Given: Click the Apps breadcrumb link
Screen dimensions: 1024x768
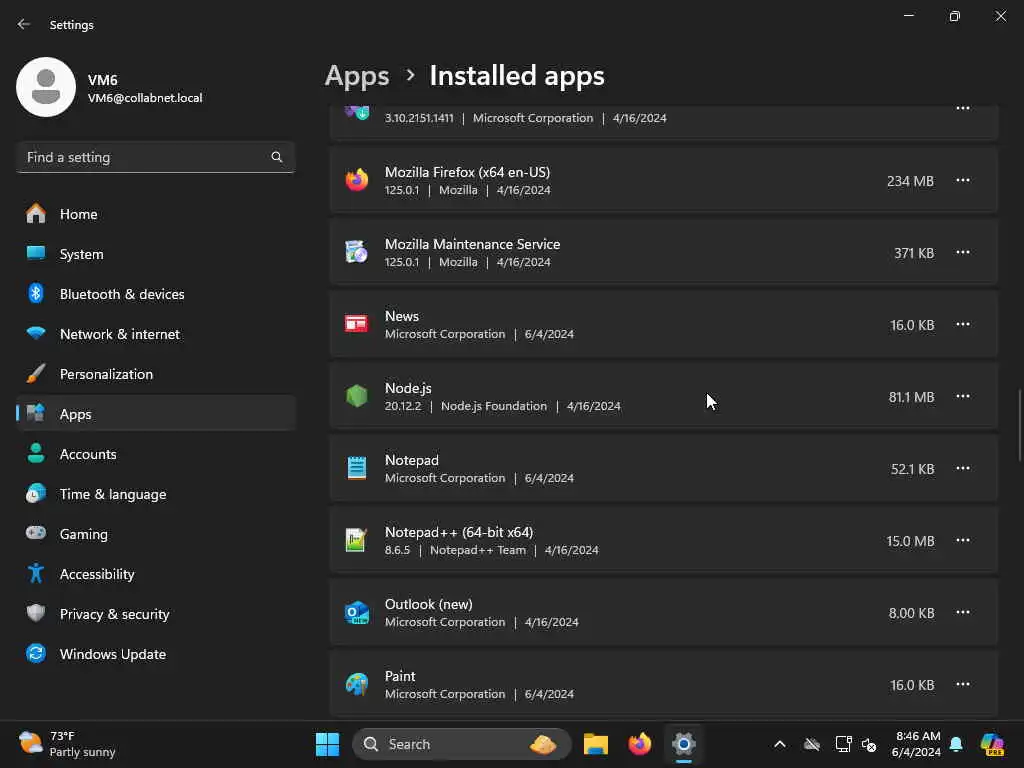Looking at the screenshot, I should point(357,76).
